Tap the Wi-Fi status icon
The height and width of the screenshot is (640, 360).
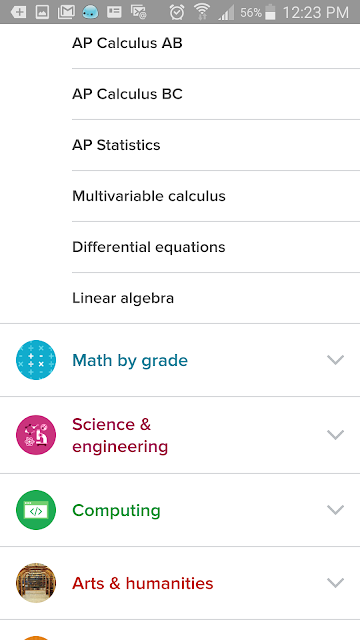pyautogui.click(x=202, y=11)
